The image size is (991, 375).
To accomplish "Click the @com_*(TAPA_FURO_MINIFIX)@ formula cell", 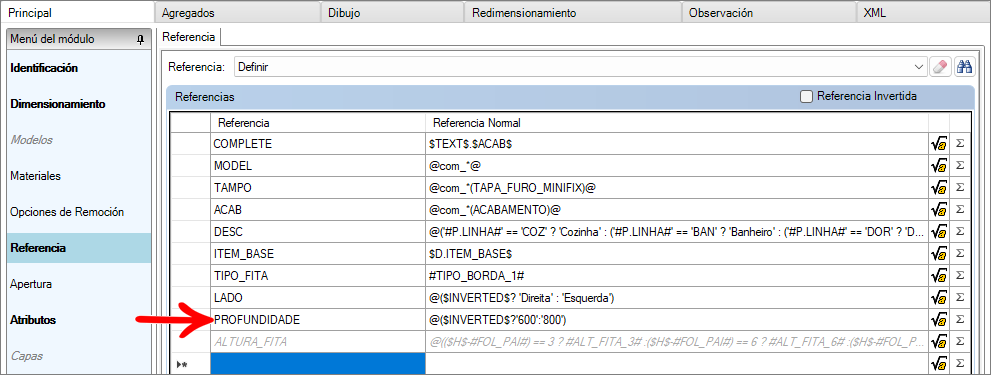I will click(x=677, y=188).
